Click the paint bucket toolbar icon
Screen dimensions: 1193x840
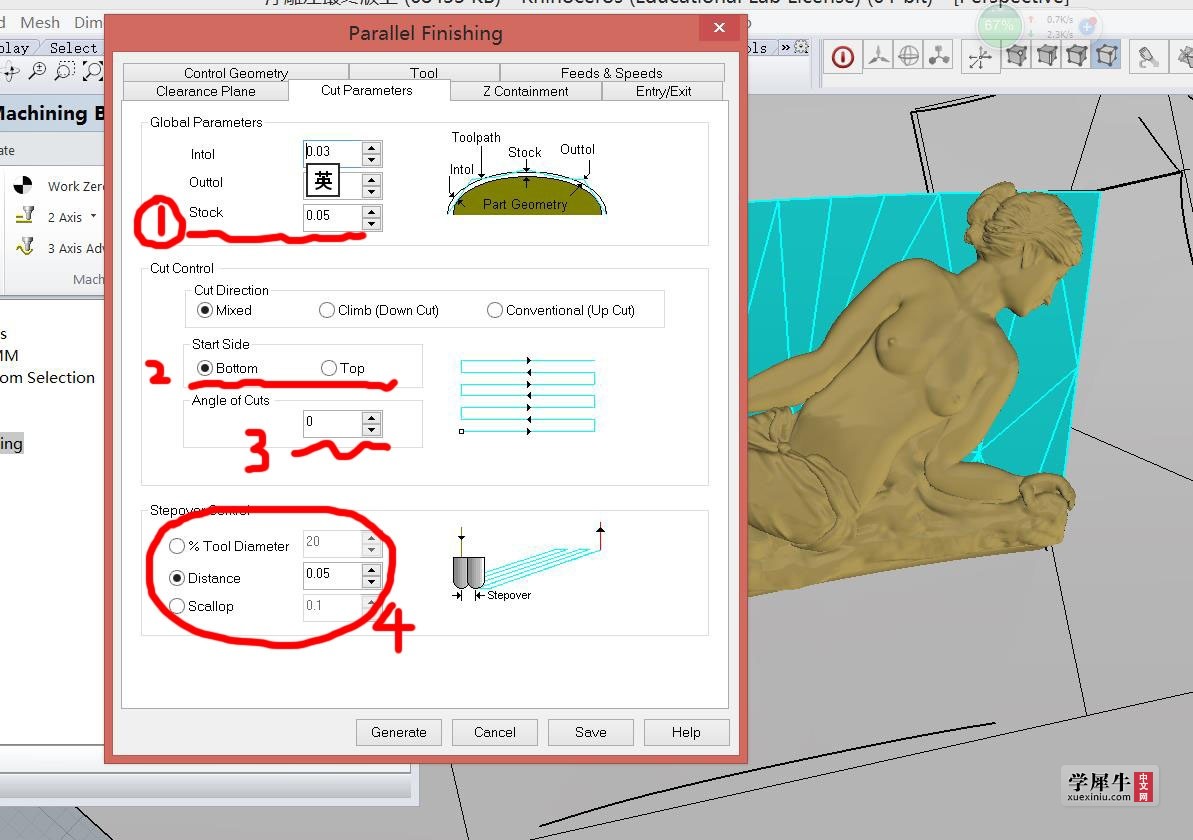point(1147,57)
